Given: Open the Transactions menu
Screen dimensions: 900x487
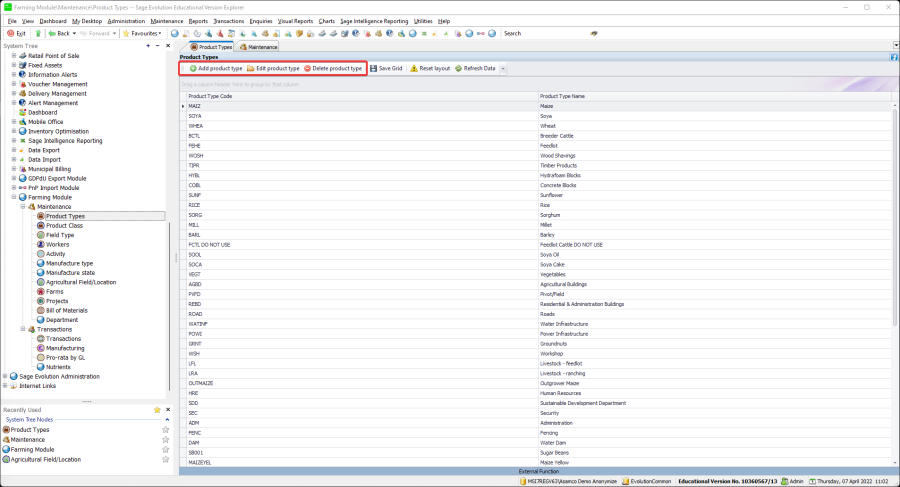Looking at the screenshot, I should point(229,20).
